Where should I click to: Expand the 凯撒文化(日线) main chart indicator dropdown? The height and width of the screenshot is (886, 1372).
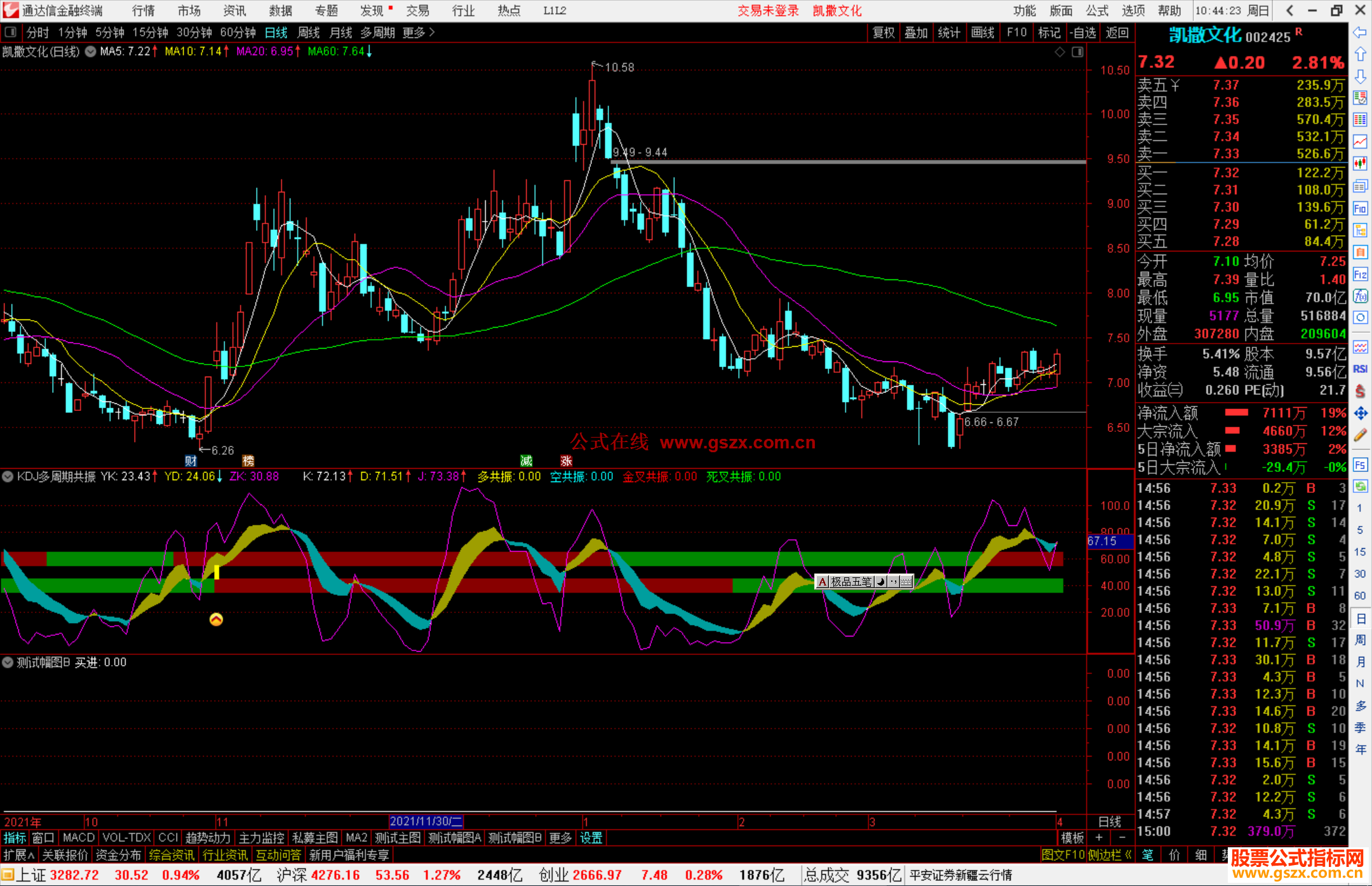90,51
